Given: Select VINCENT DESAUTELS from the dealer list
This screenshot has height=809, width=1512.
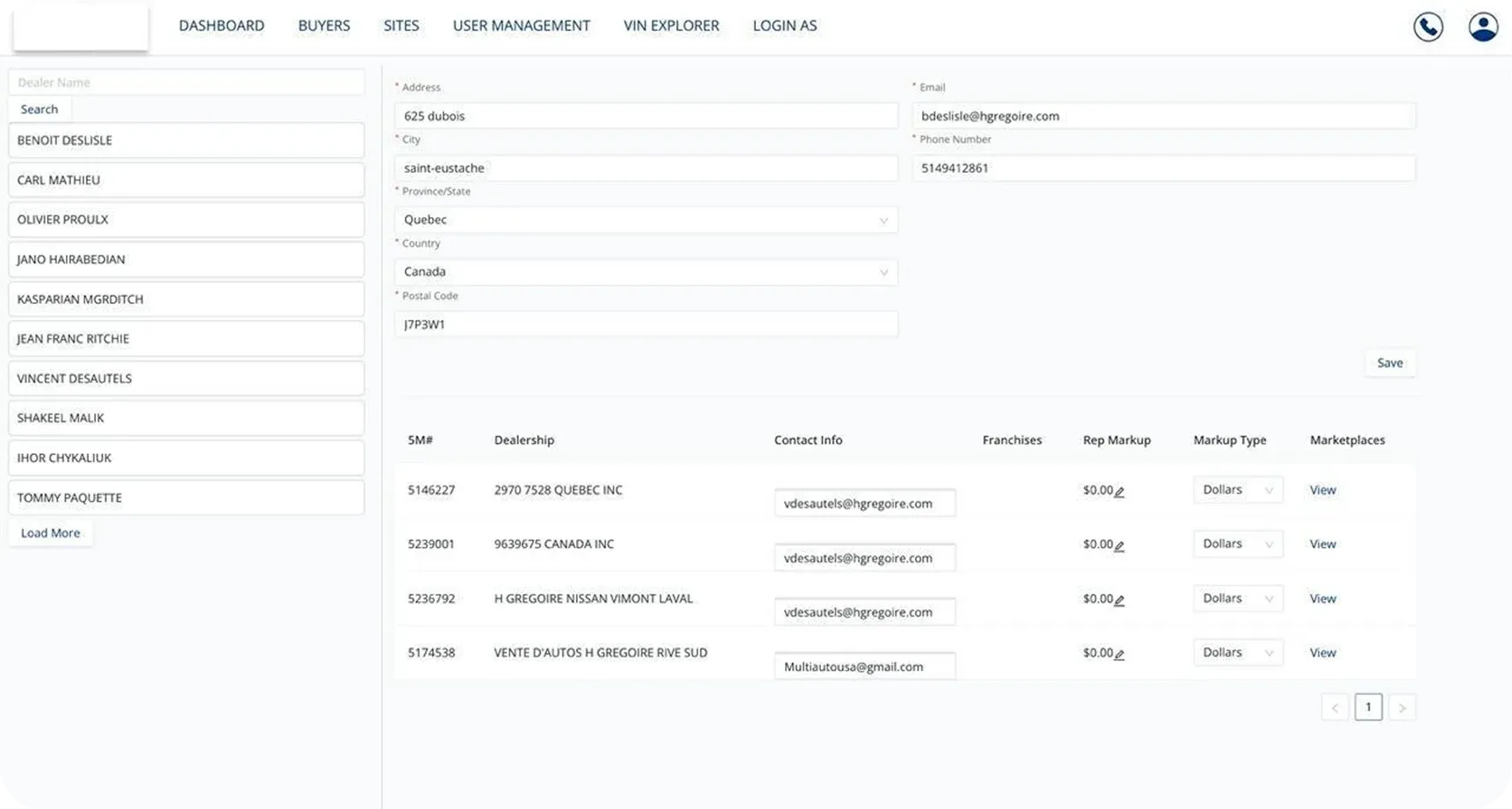Looking at the screenshot, I should coord(186,379).
